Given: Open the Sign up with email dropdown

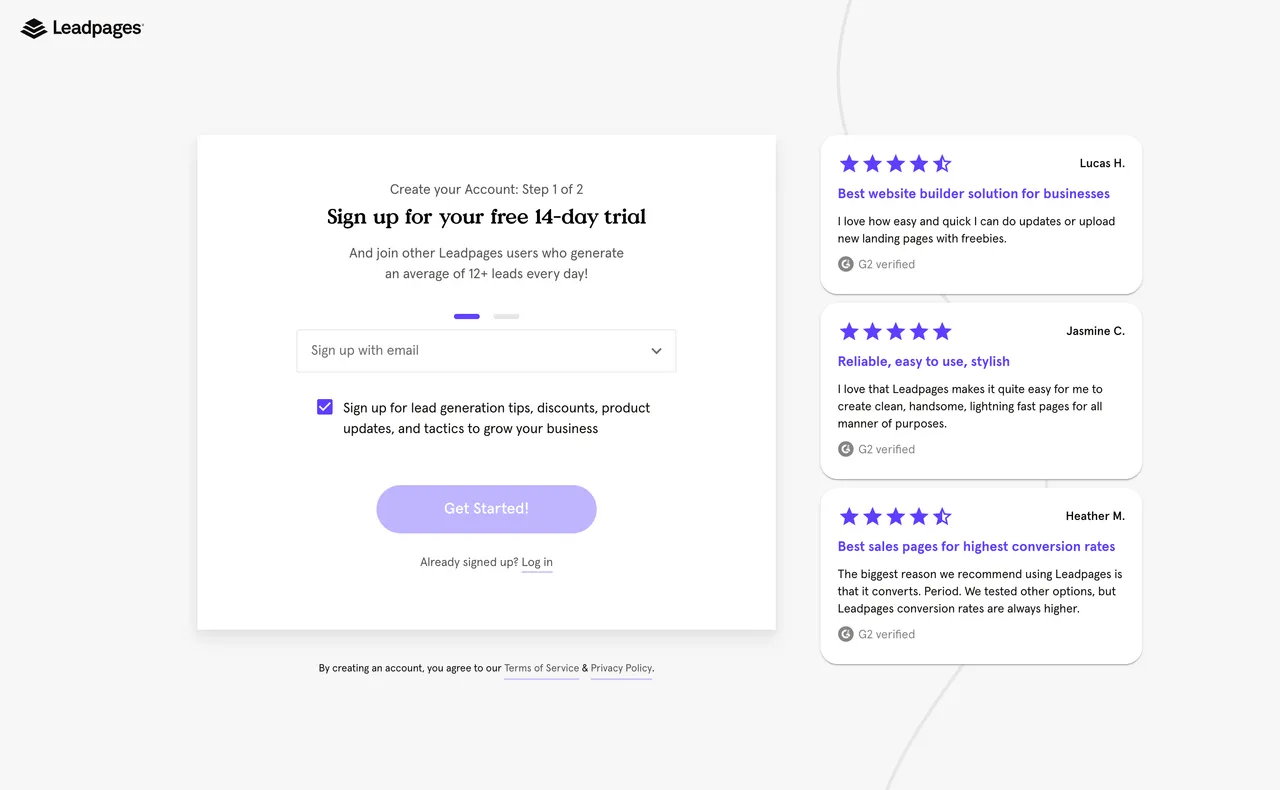Looking at the screenshot, I should click(x=486, y=351).
